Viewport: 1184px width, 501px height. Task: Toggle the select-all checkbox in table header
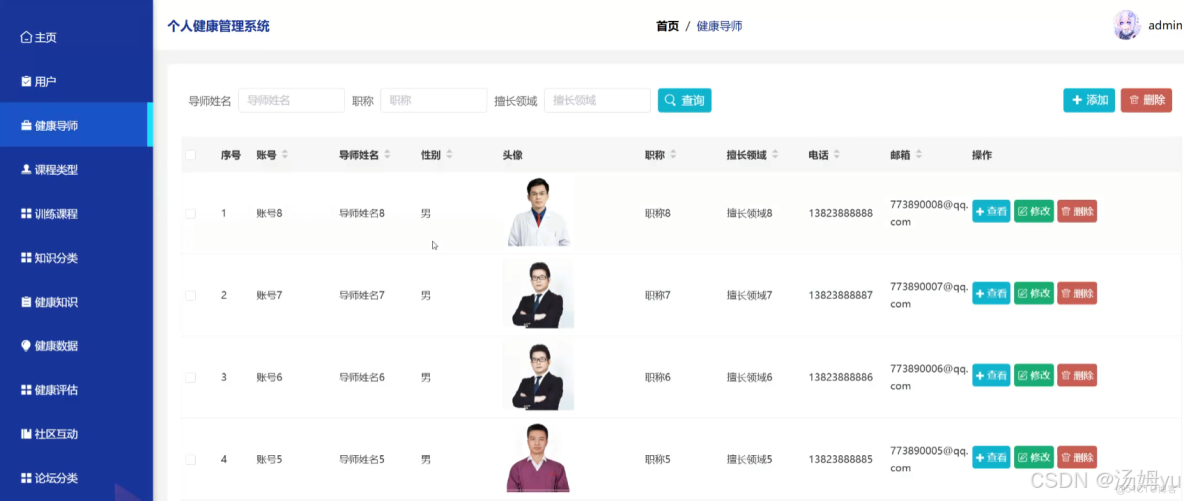(190, 155)
